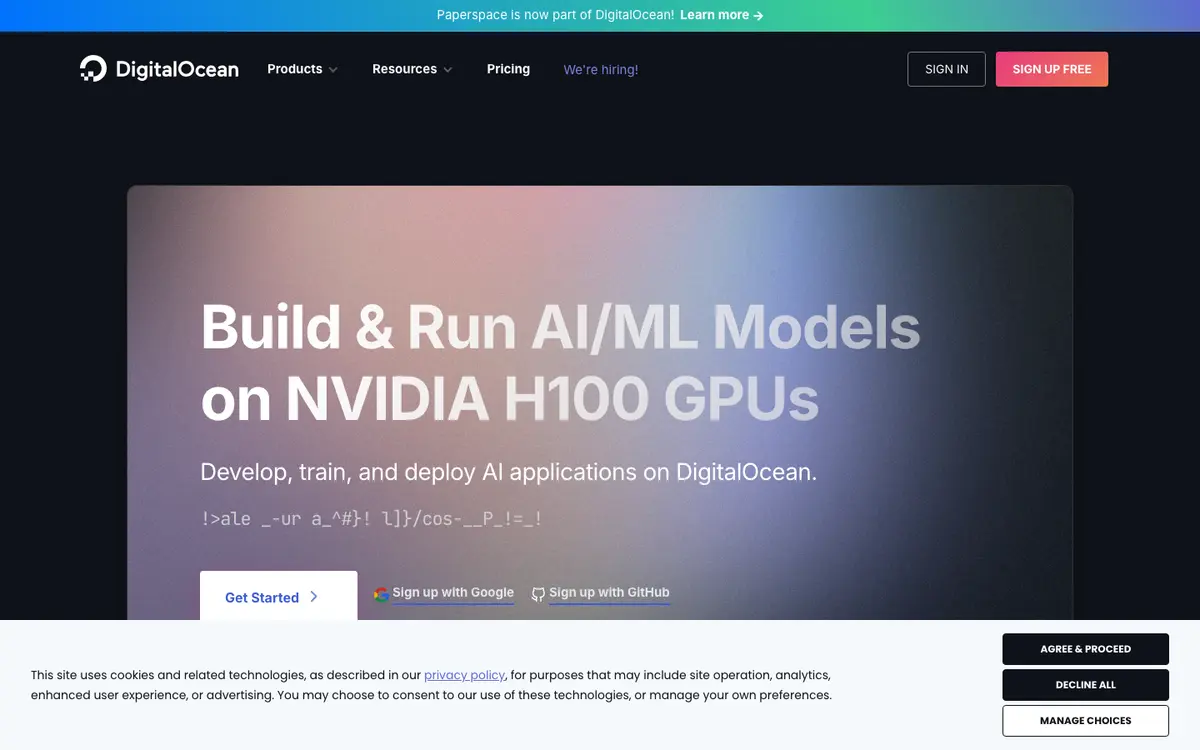The height and width of the screenshot is (750, 1200).
Task: Click the SIGN IN button
Action: [x=947, y=69]
